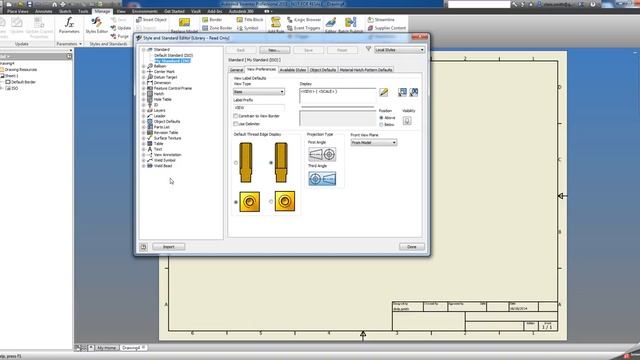Image resolution: width=640 pixels, height=360 pixels.
Task: Click the Import button
Action: coord(169,247)
